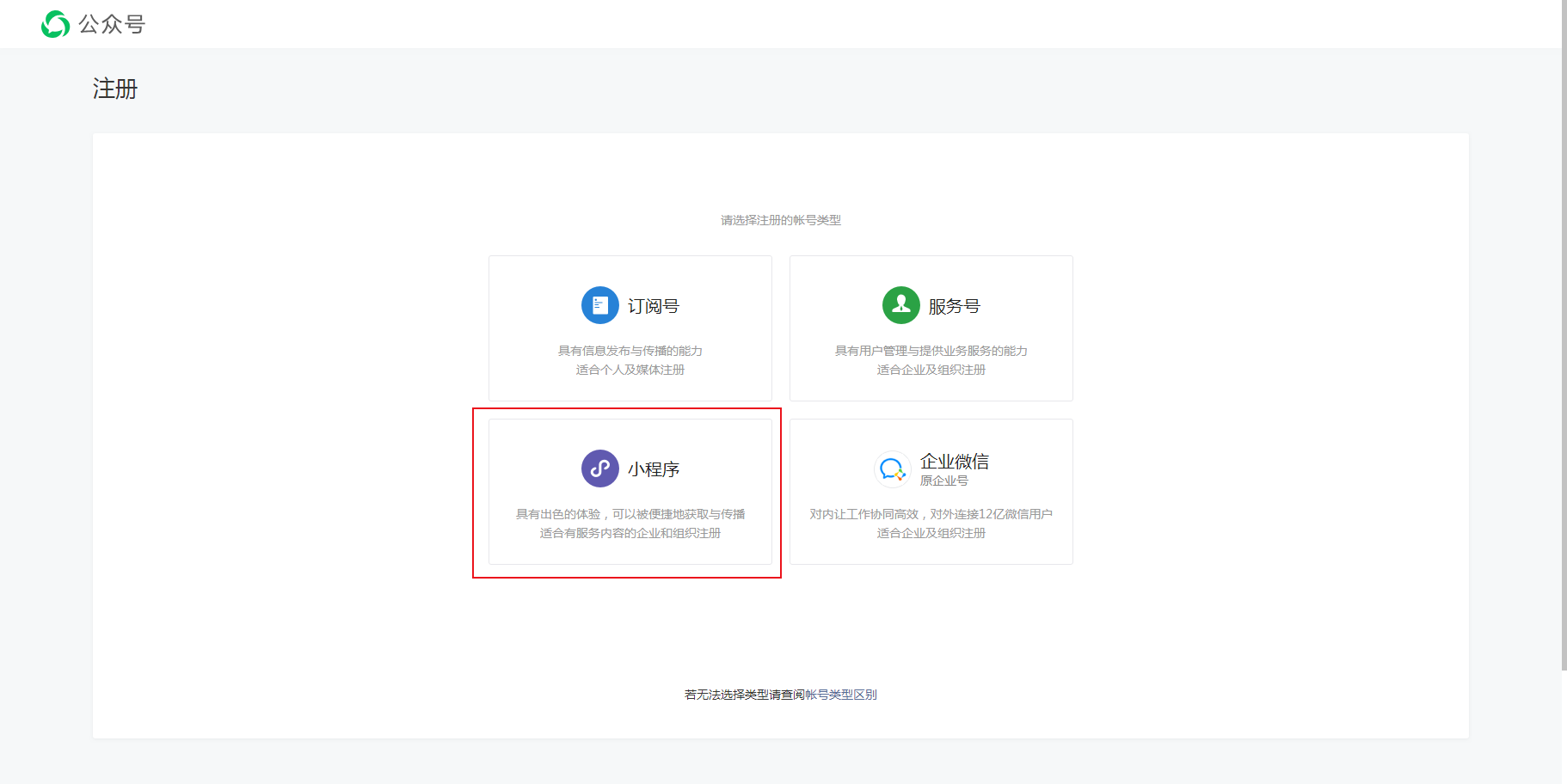Click the 请选择注册的帐号类型 prompt text
The height and width of the screenshot is (784, 1567).
781,220
